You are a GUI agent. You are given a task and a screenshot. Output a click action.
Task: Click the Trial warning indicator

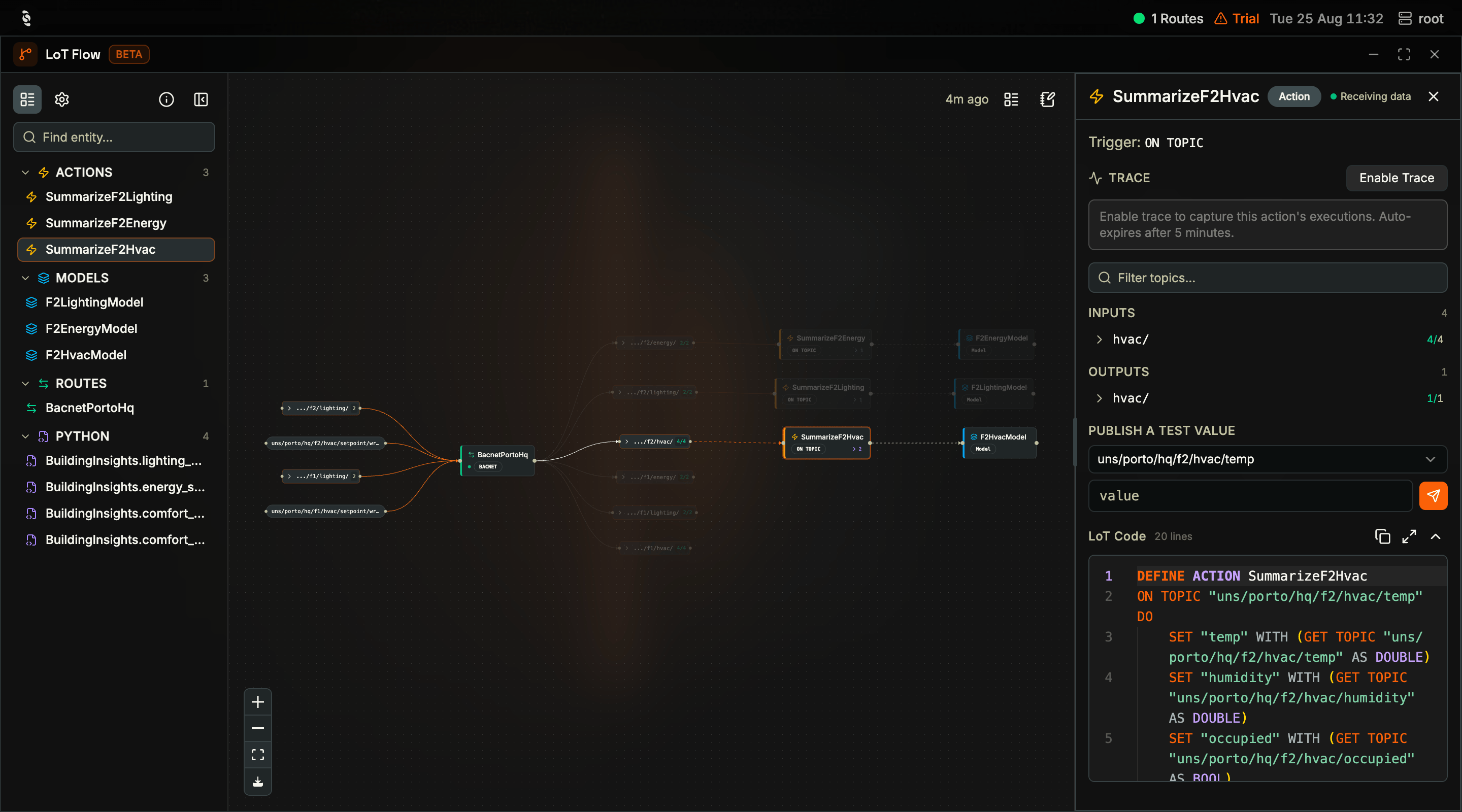pyautogui.click(x=1236, y=19)
